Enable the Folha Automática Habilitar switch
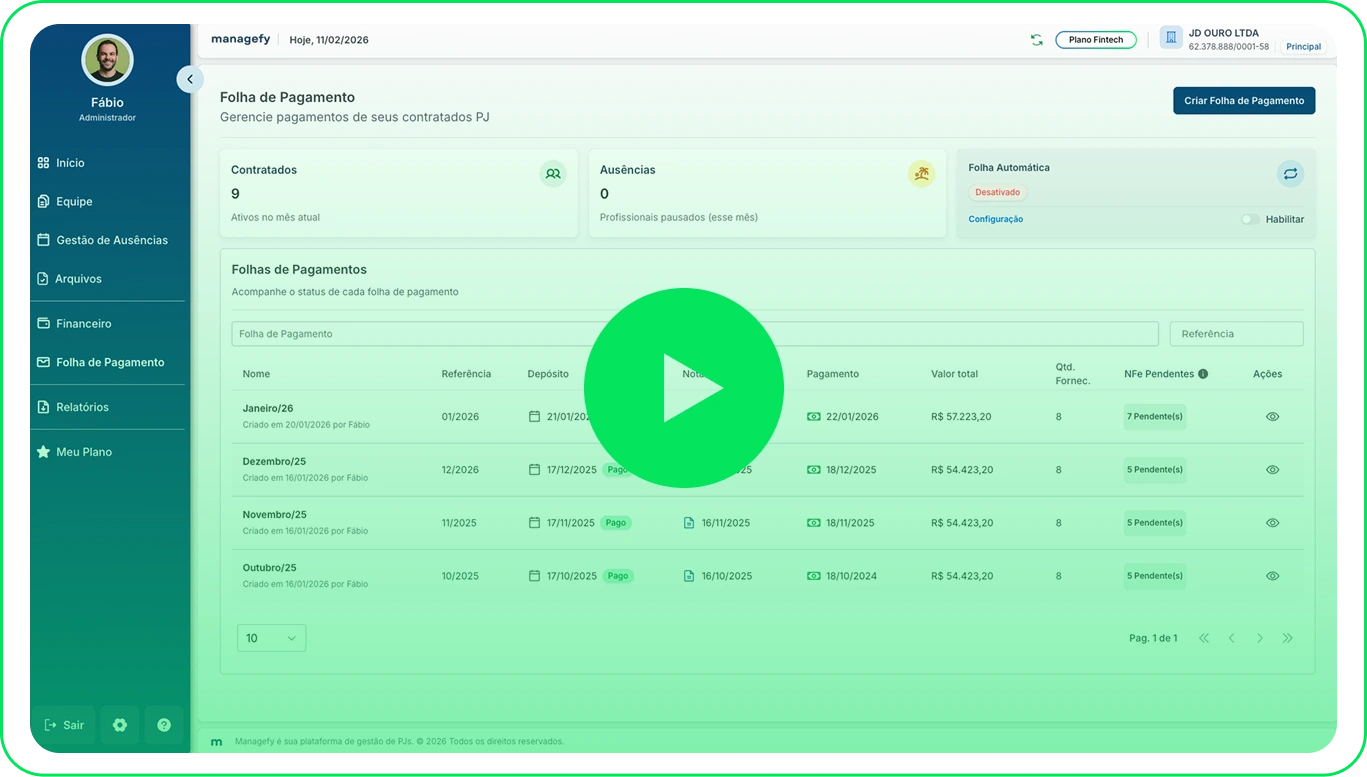 pos(1250,219)
